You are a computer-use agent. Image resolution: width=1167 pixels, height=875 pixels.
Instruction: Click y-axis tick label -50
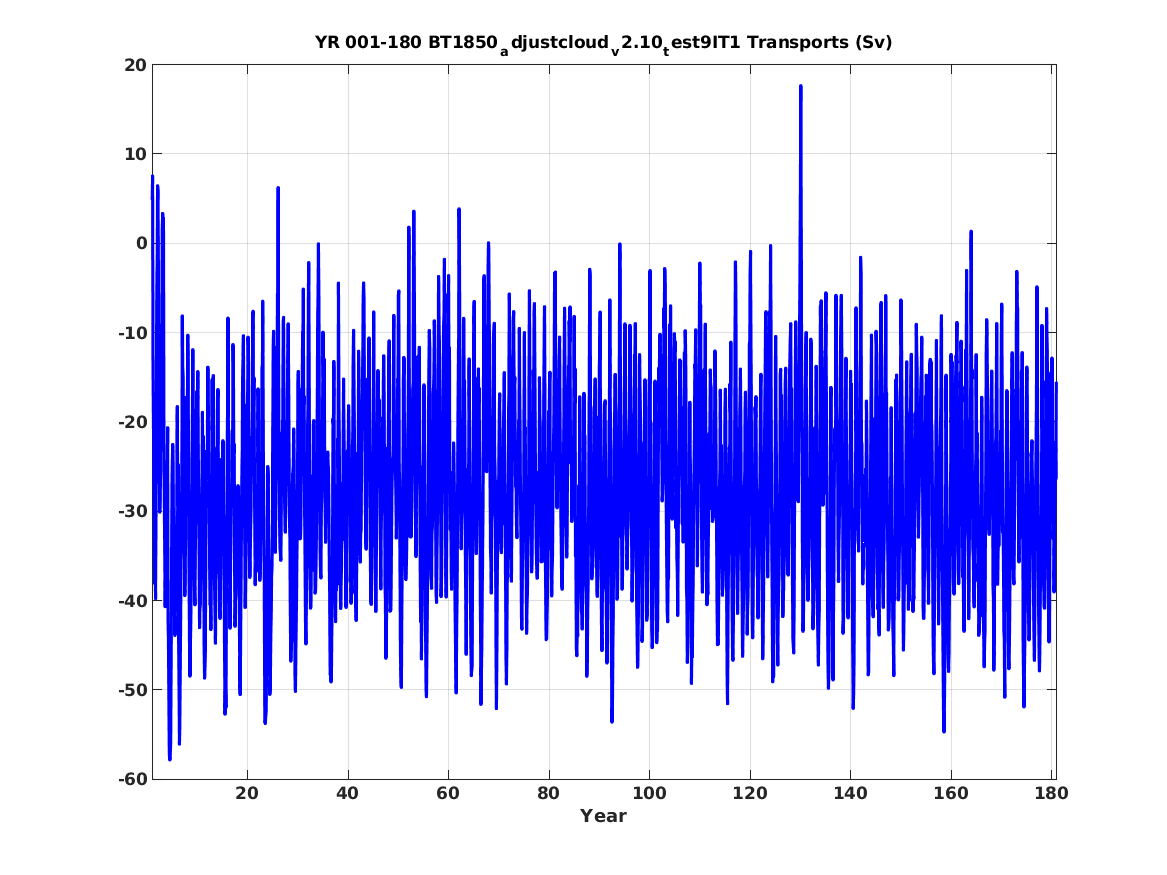click(x=132, y=690)
